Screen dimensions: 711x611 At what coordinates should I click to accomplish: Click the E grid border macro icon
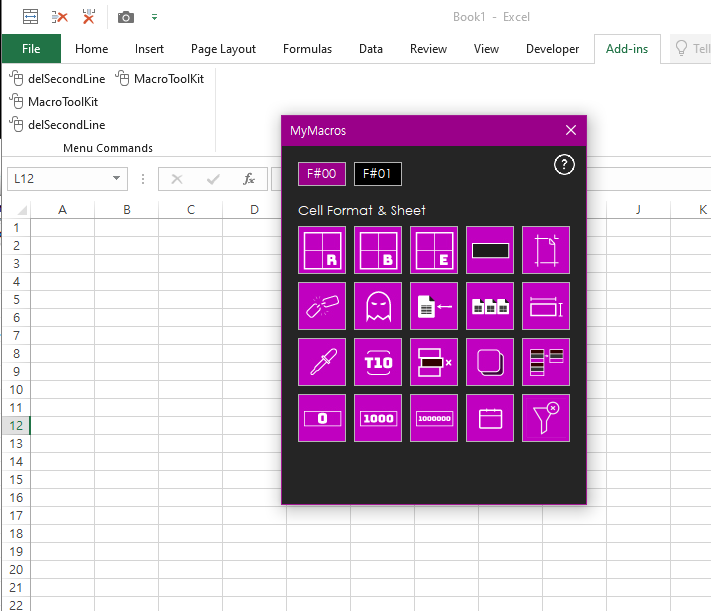click(434, 250)
